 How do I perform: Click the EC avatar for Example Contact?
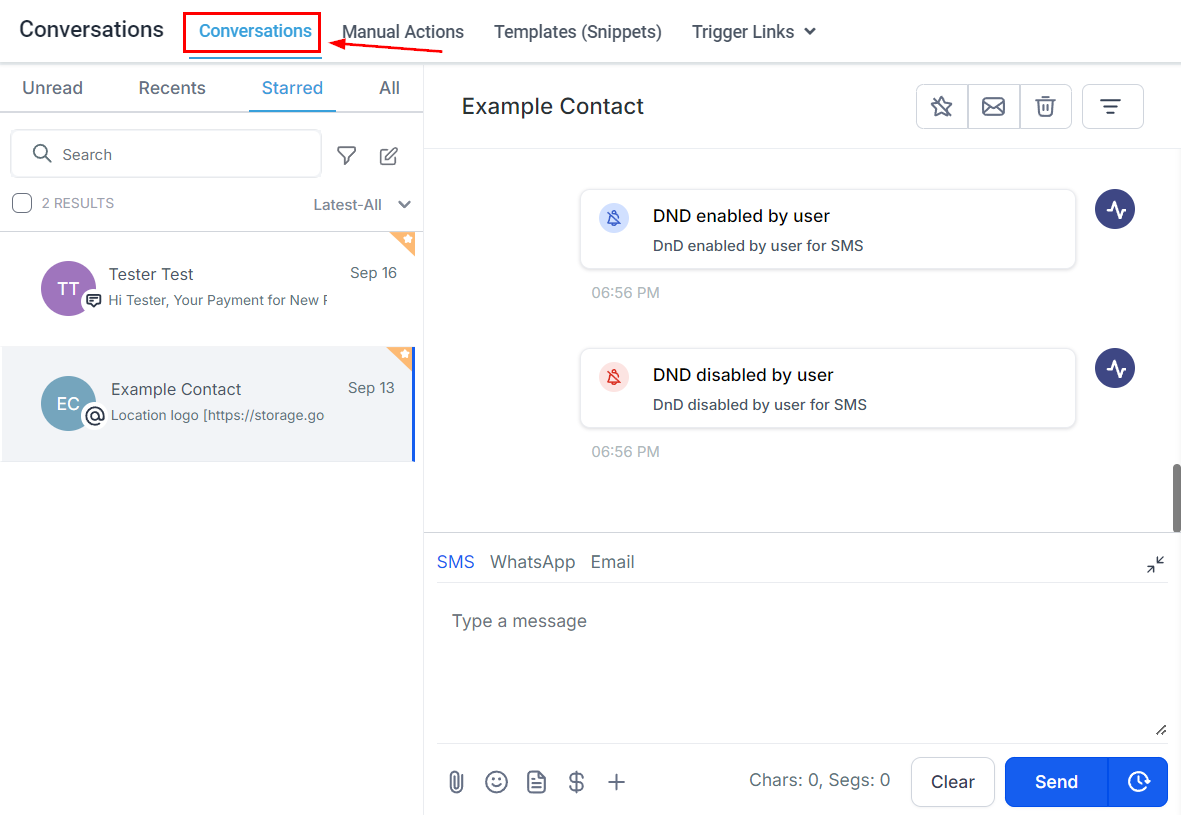68,403
